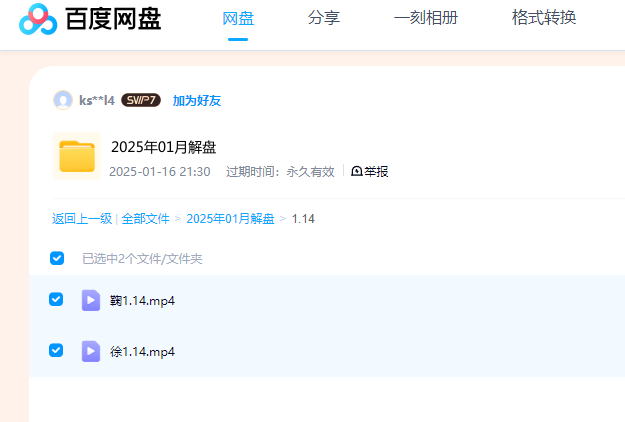Go to the 格式转换 tab

coord(544,18)
